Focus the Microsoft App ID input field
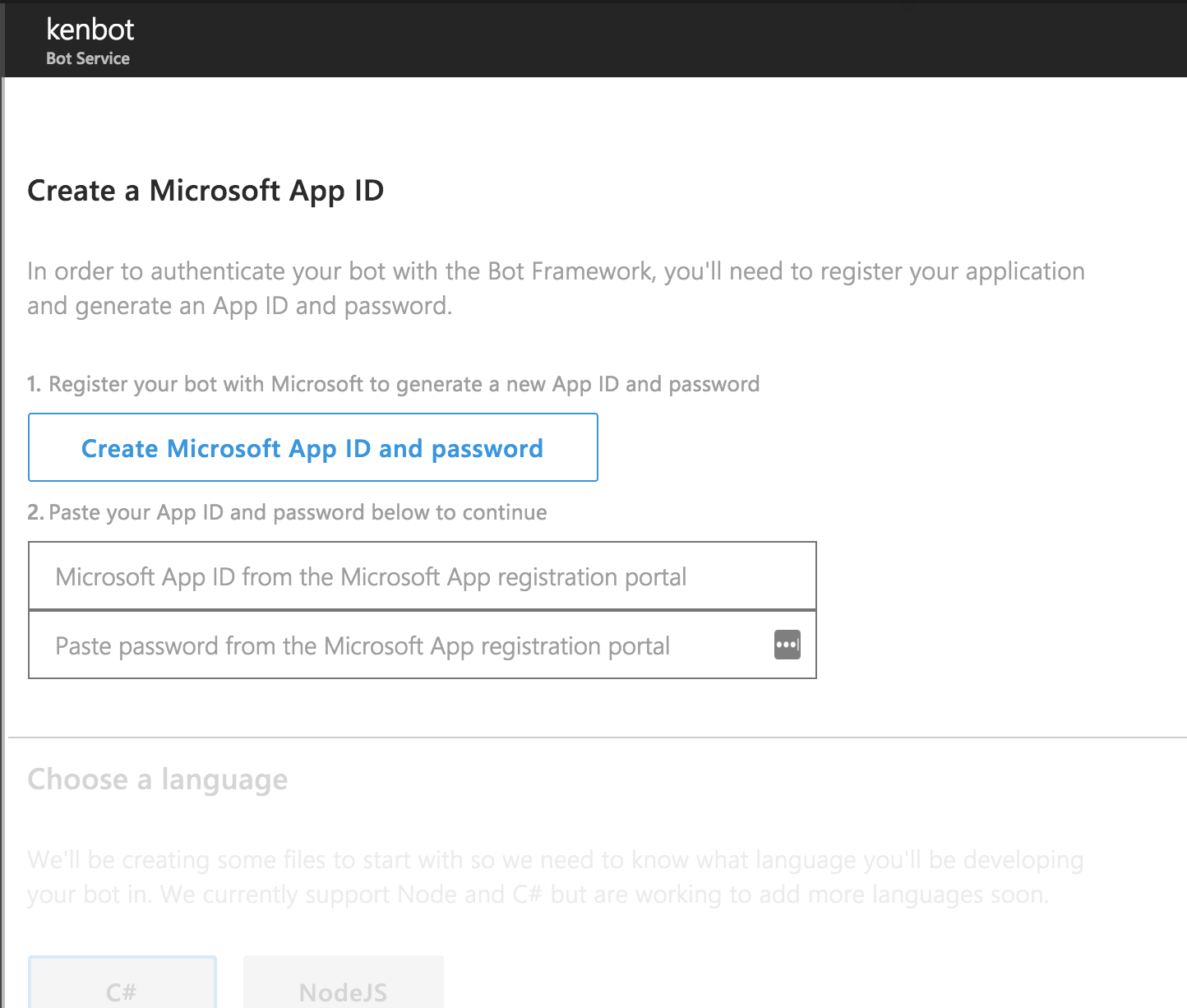 (x=423, y=576)
